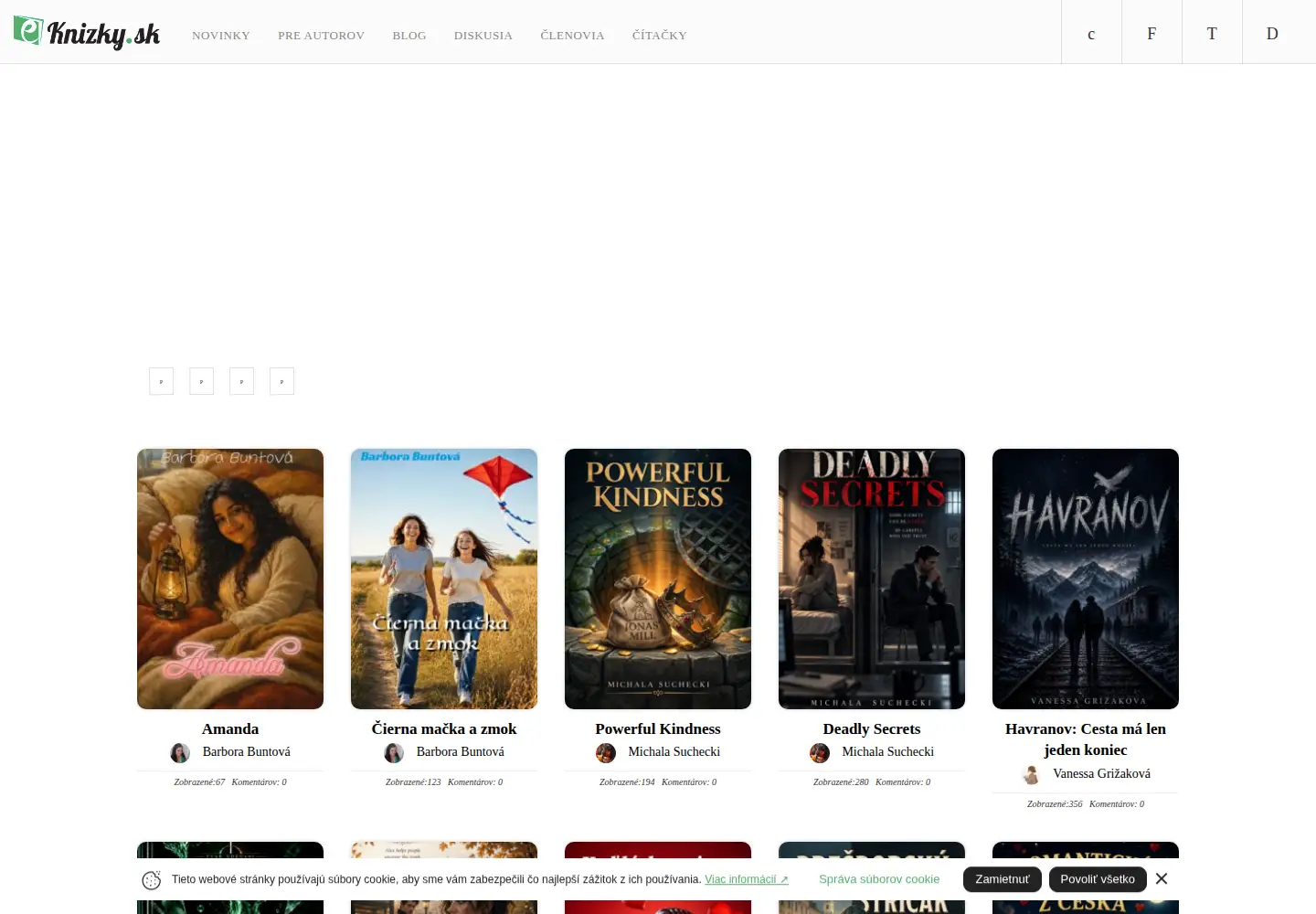Screen dimensions: 1316x914
Task: Click 'Zobrazené:123' under Čierna mačka a zmok
Action: pyautogui.click(x=413, y=782)
